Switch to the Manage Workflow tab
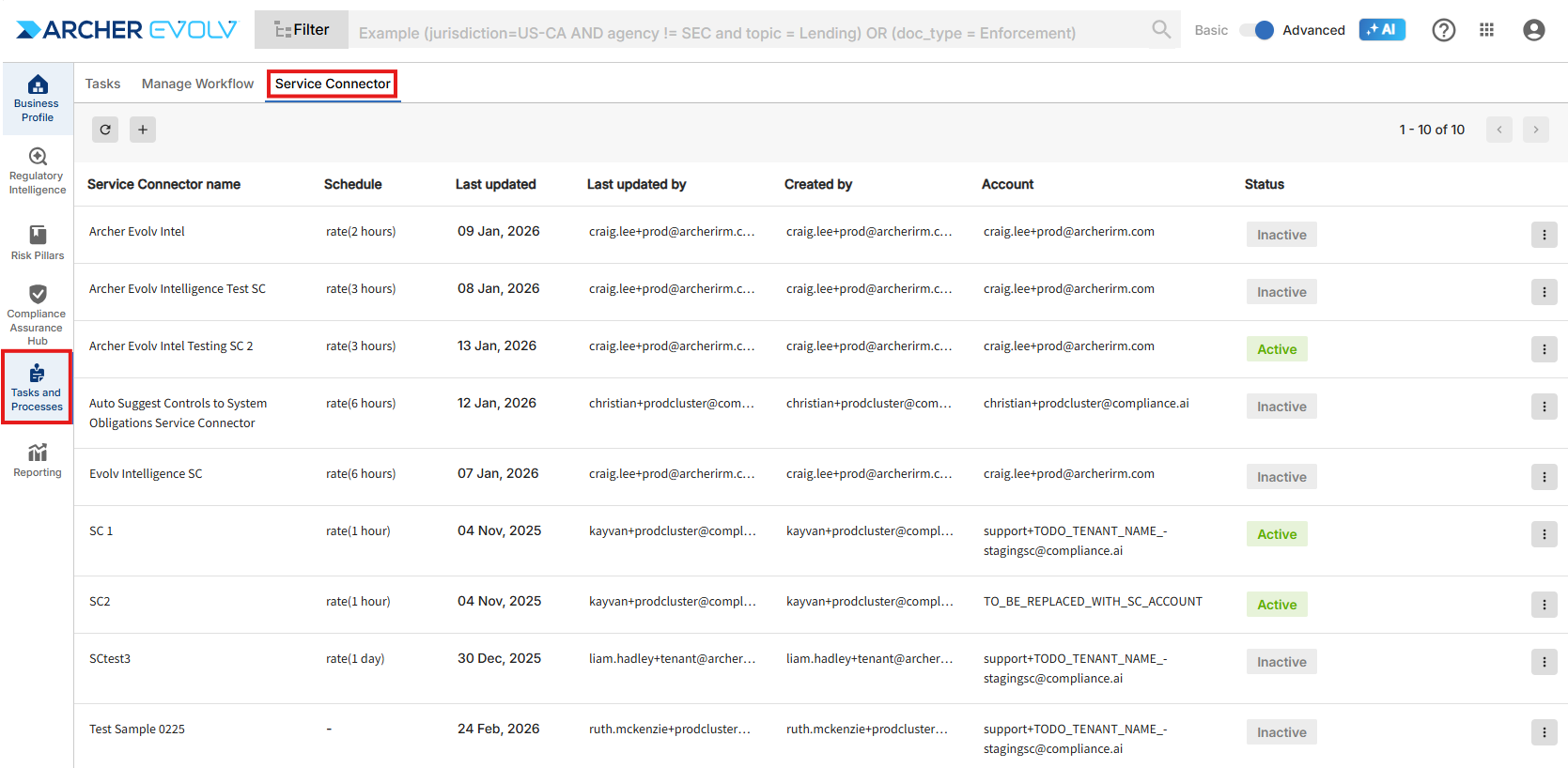The image size is (1568, 768). [x=197, y=84]
